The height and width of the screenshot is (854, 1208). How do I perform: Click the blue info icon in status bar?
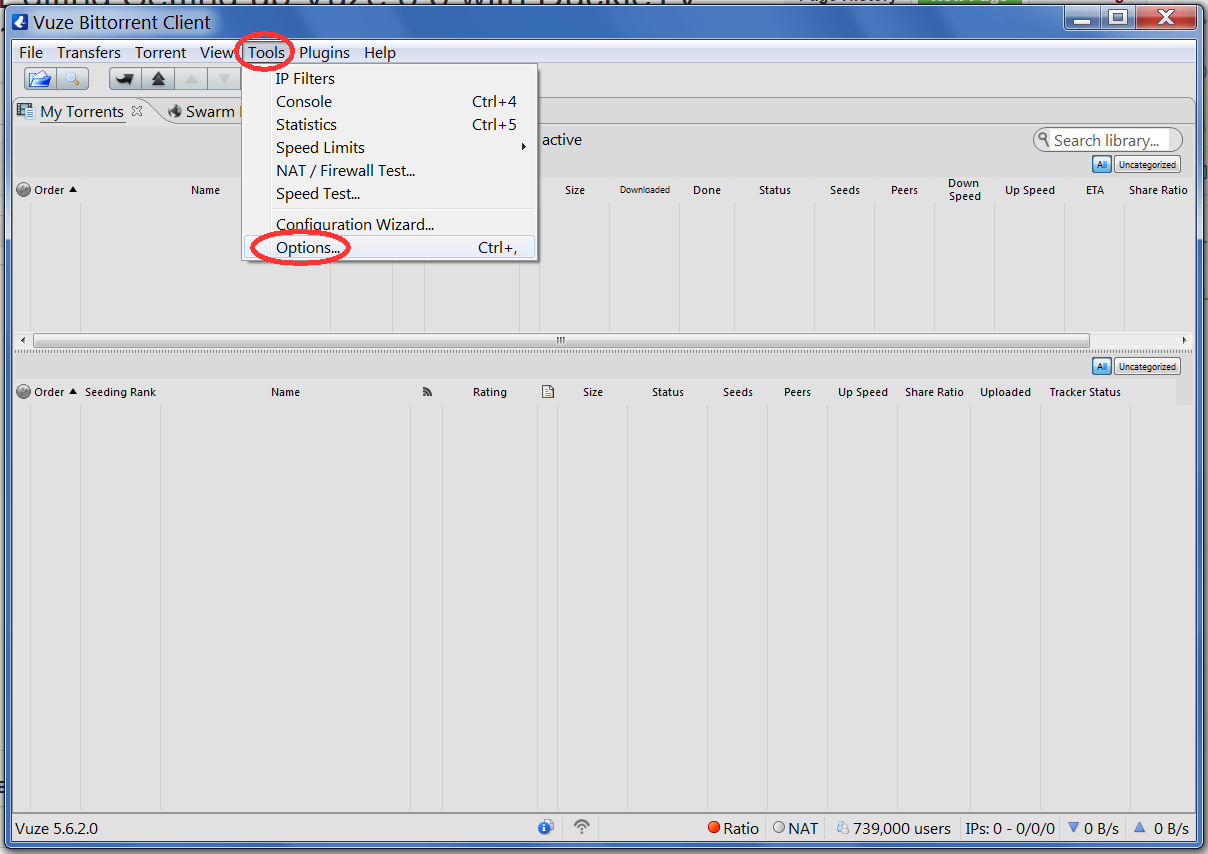[545, 828]
